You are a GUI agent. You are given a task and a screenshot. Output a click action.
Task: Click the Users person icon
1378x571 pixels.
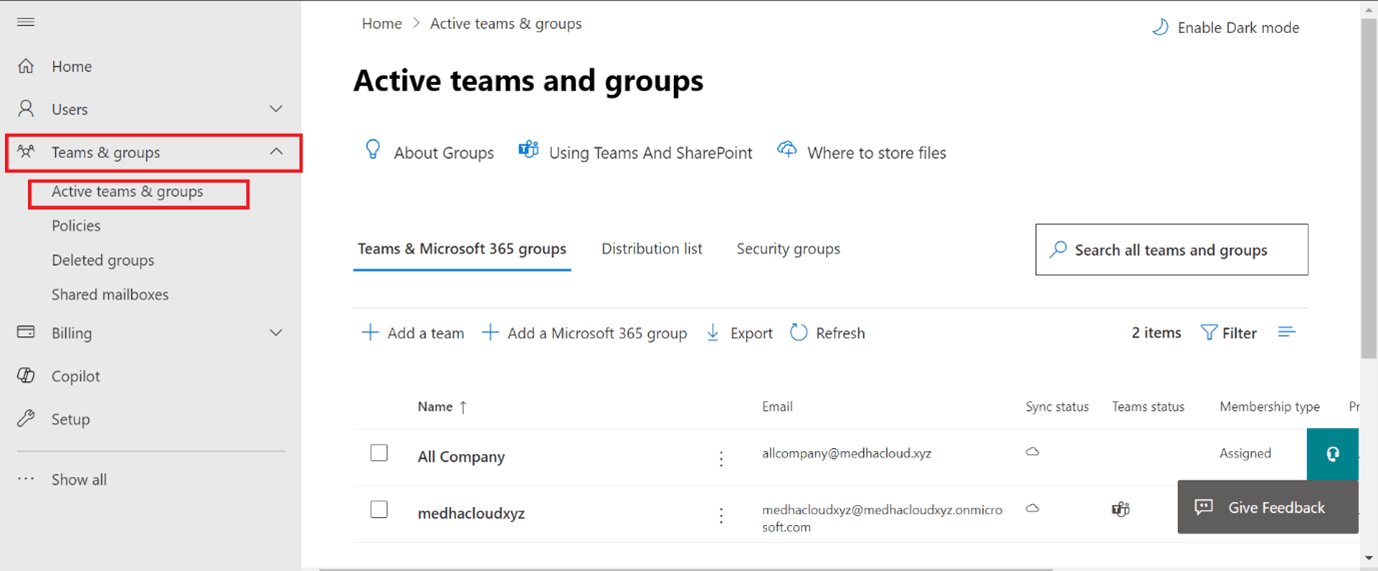tap(26, 109)
